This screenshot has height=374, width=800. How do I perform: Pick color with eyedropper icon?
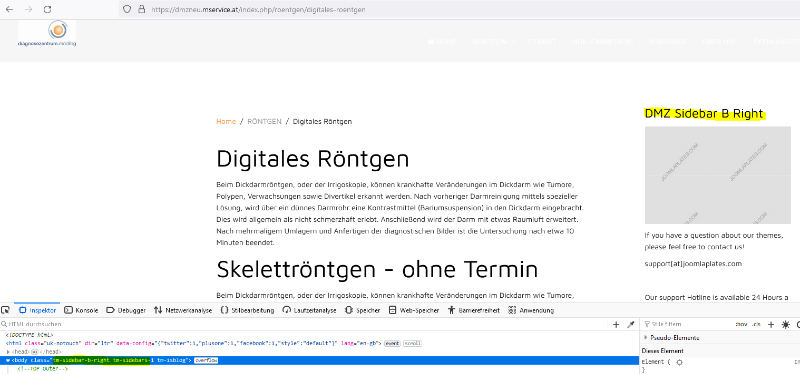pyautogui.click(x=630, y=325)
